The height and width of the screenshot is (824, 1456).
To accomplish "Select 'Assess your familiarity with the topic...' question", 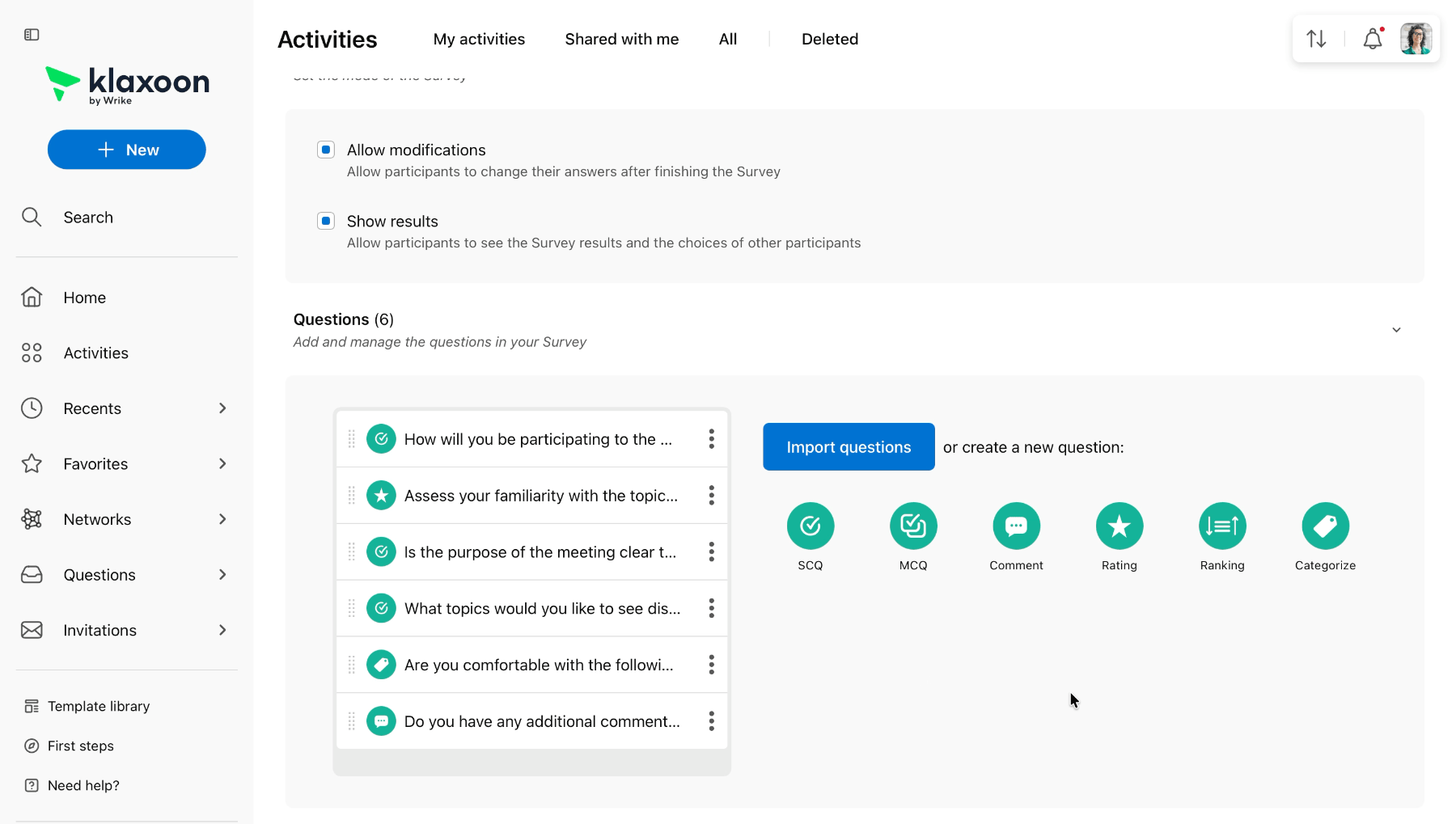I will [531, 496].
